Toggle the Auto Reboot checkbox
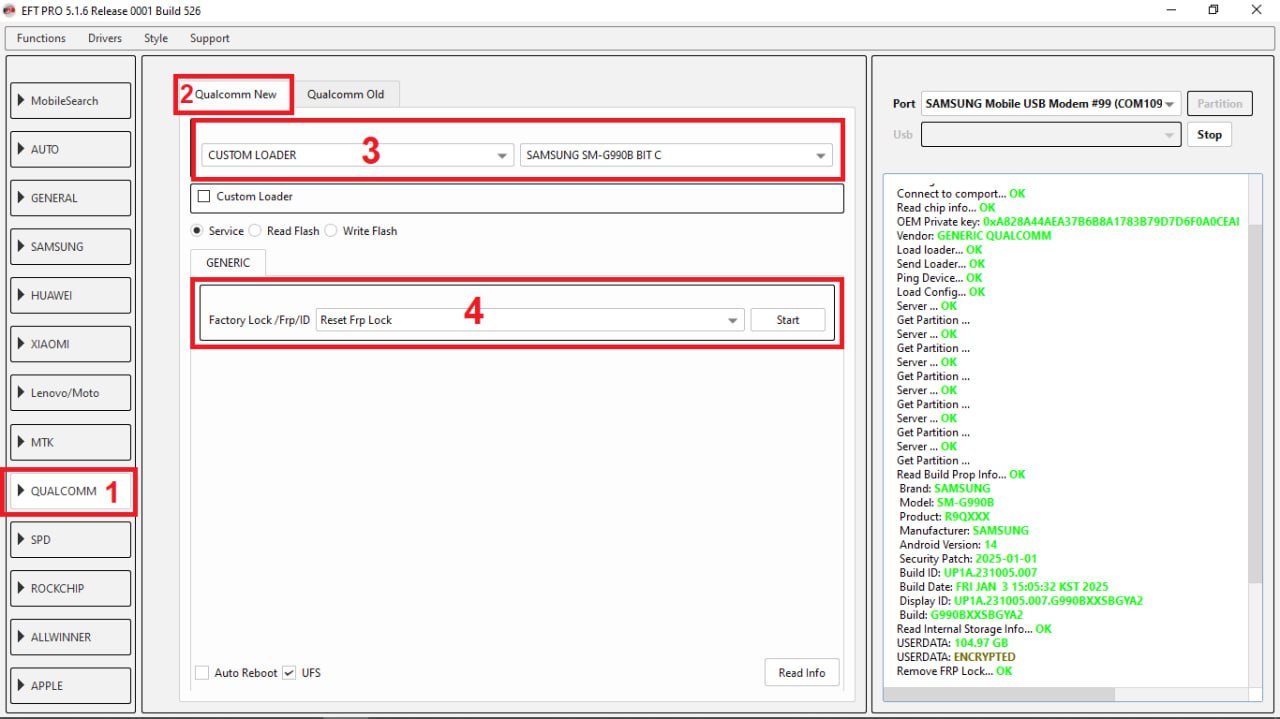 click(x=203, y=673)
